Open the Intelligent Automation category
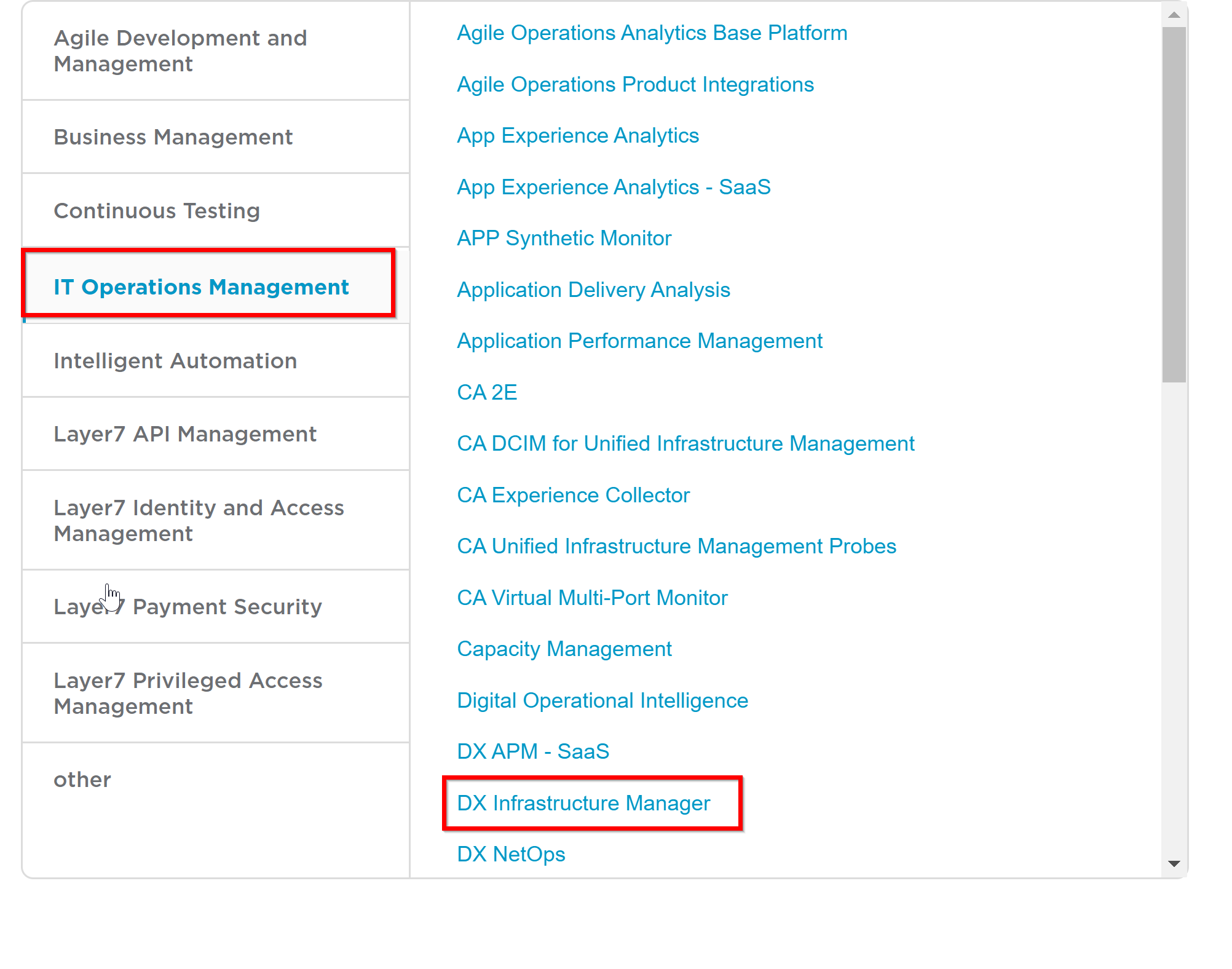The image size is (1232, 969). click(175, 361)
